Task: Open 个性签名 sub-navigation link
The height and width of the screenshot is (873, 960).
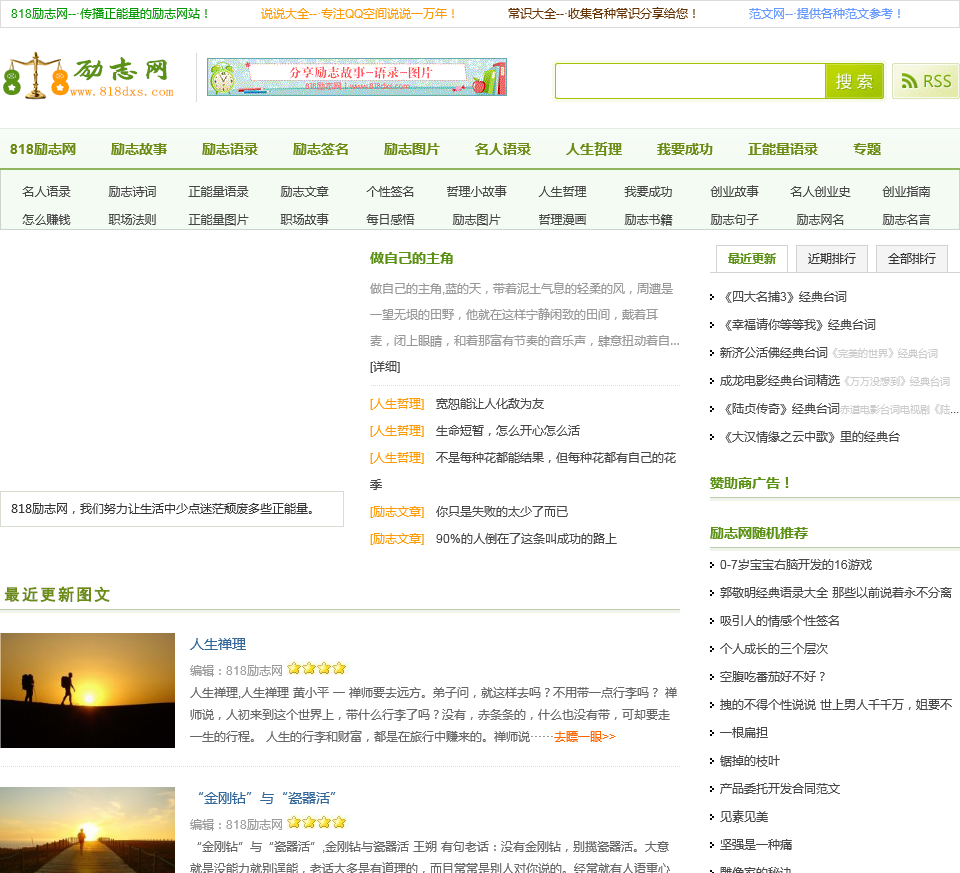Action: coord(390,192)
